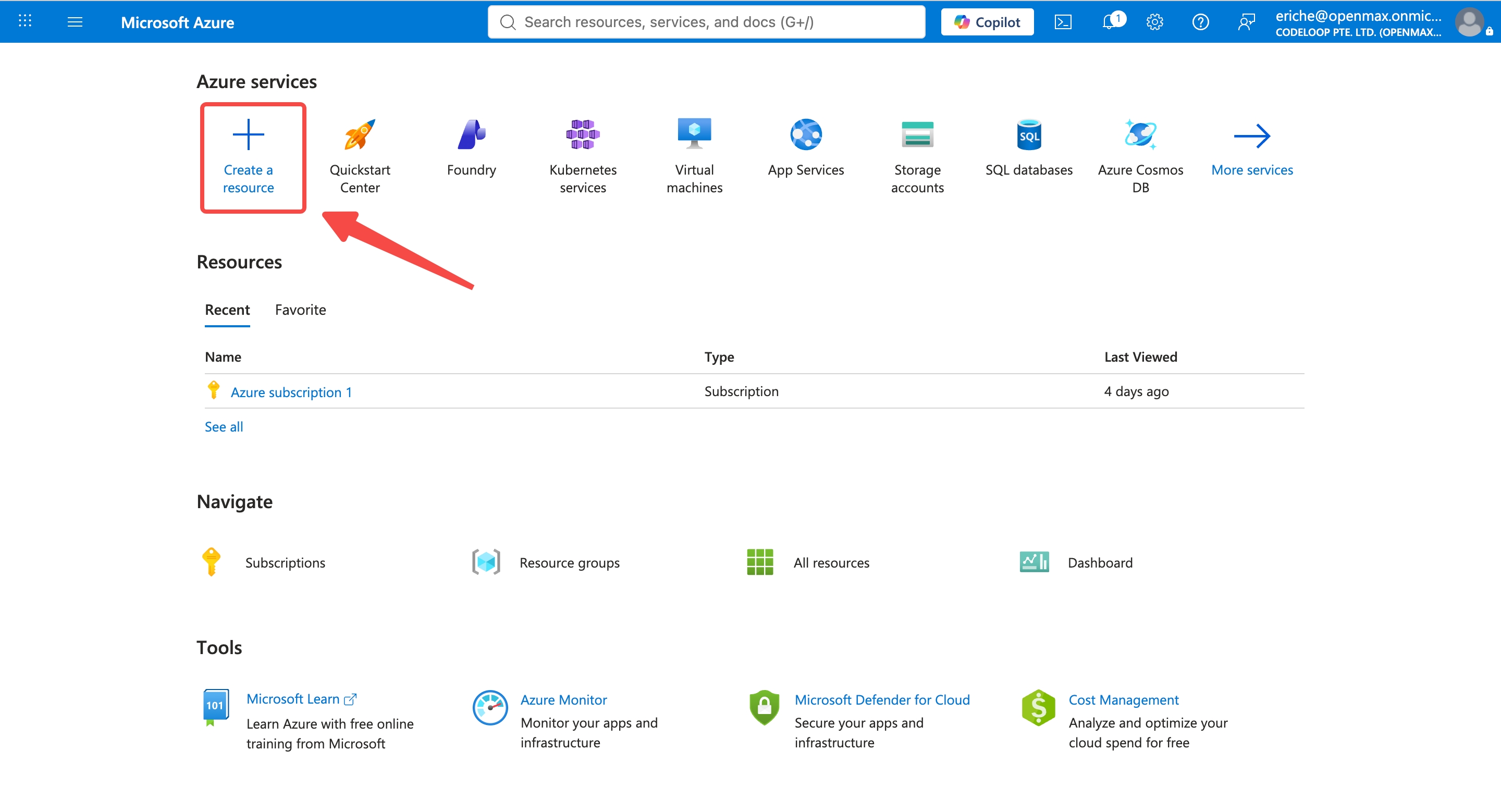
Task: Open App Services icon
Action: [x=806, y=134]
